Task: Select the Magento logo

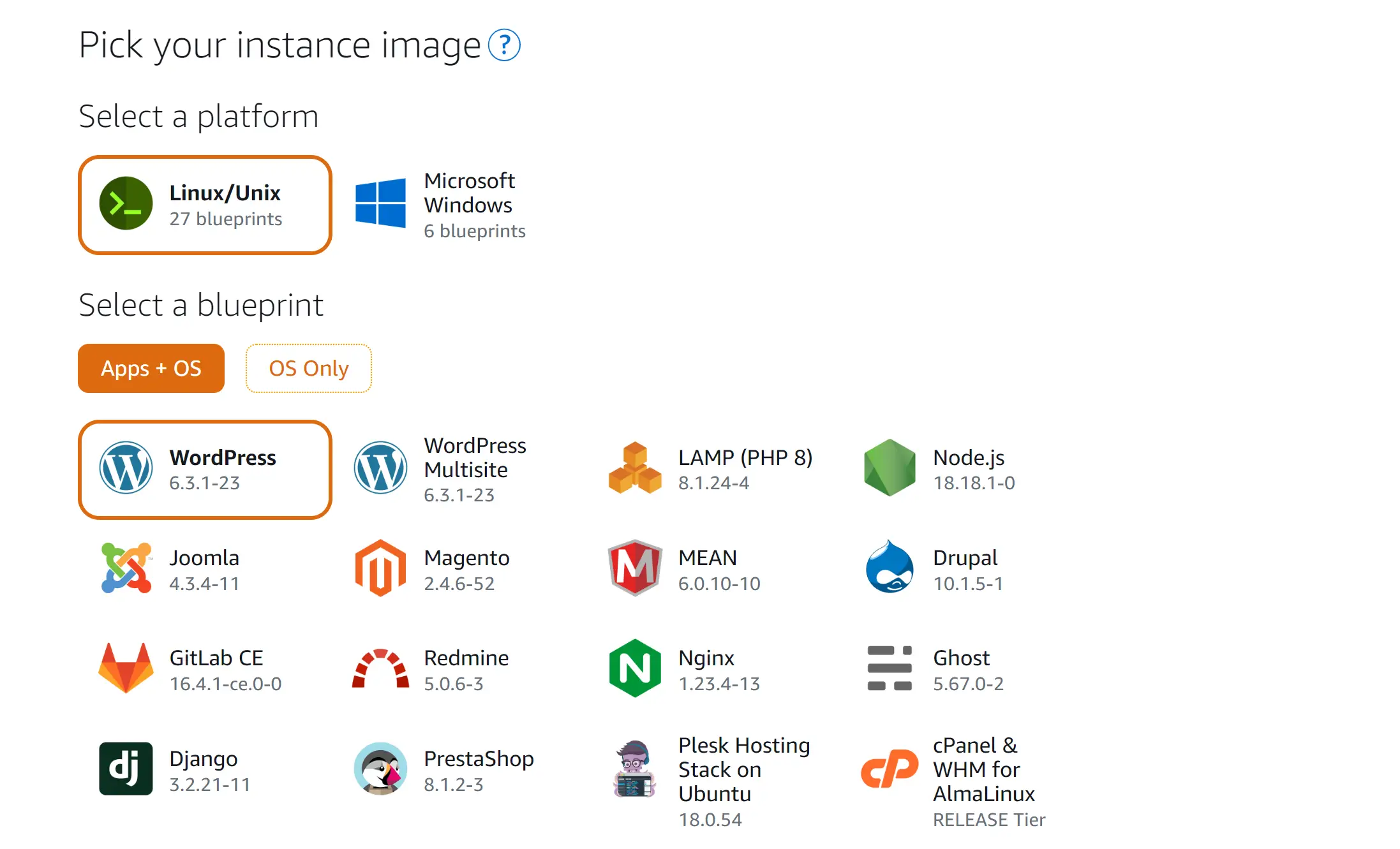Action: [380, 568]
